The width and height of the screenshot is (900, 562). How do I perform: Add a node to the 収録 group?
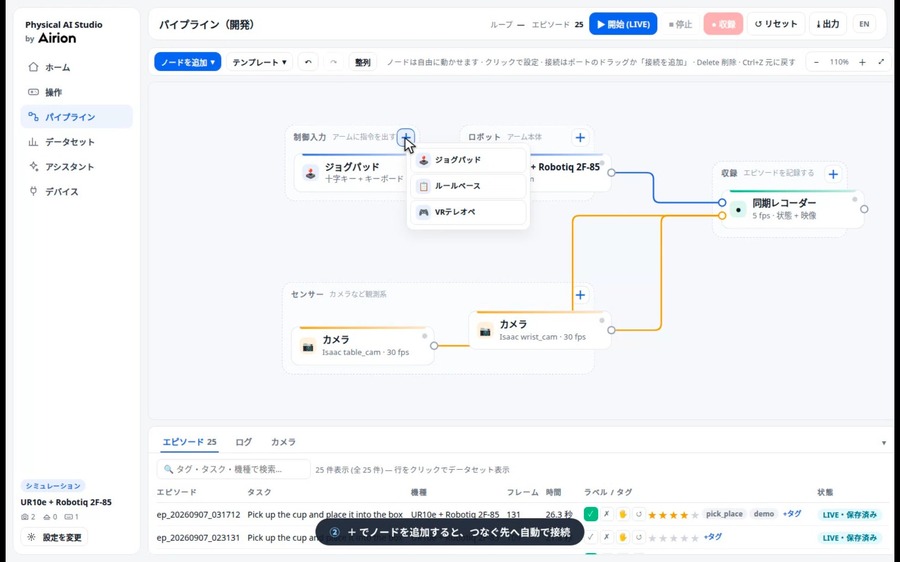pyautogui.click(x=833, y=174)
